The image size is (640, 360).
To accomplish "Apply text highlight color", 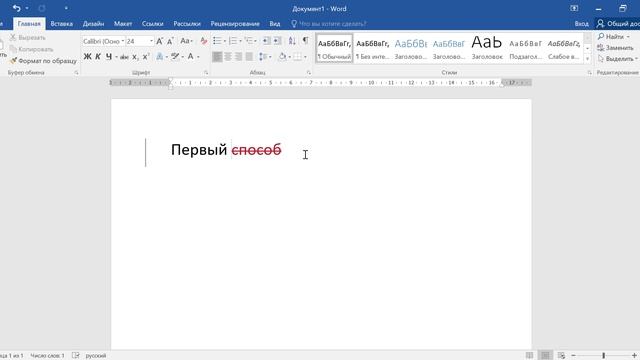I will (x=175, y=57).
